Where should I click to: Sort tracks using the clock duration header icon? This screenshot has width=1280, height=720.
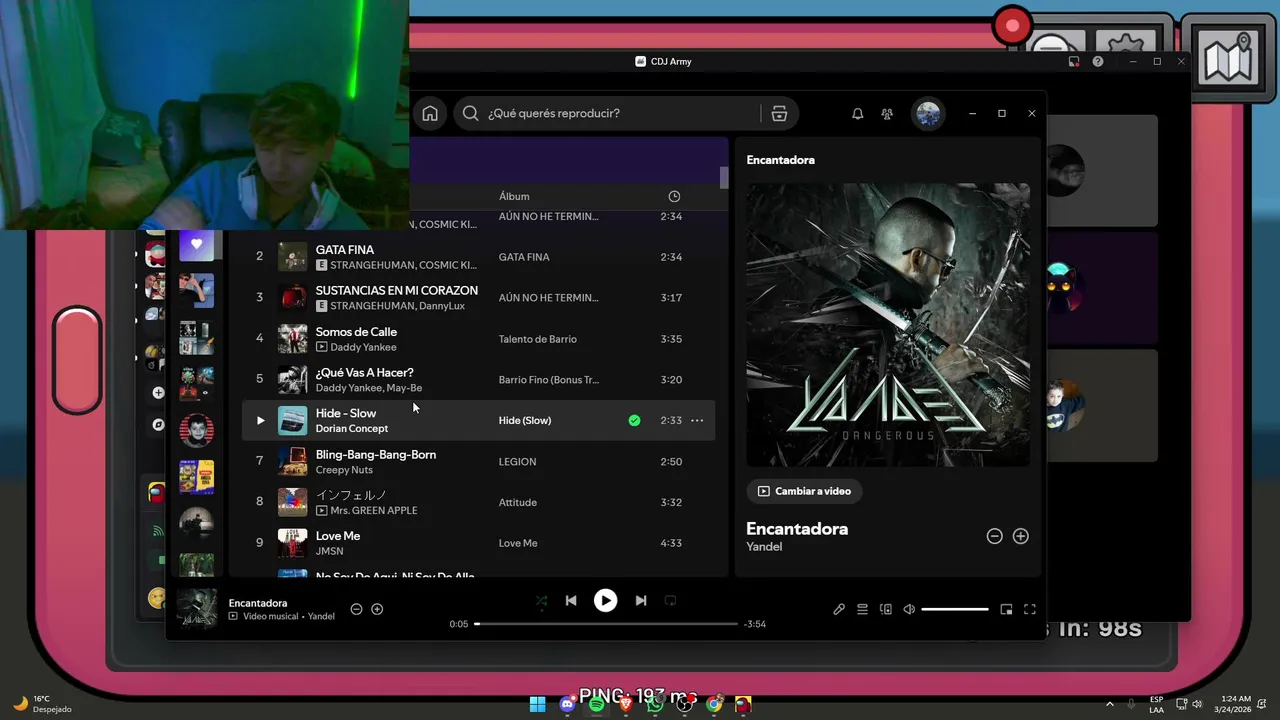click(674, 196)
